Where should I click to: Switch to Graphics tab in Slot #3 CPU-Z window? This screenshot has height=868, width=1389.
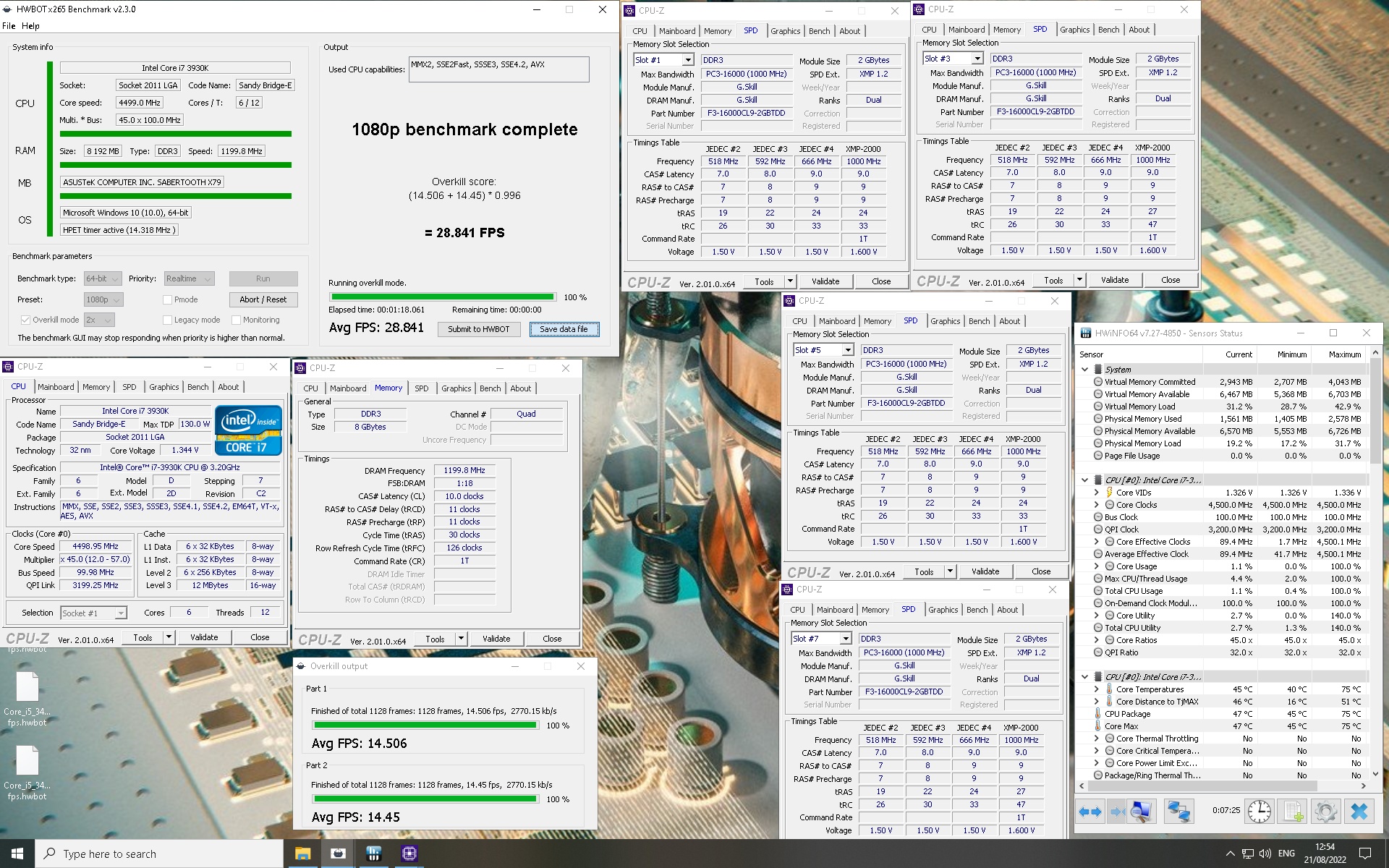coord(1075,30)
